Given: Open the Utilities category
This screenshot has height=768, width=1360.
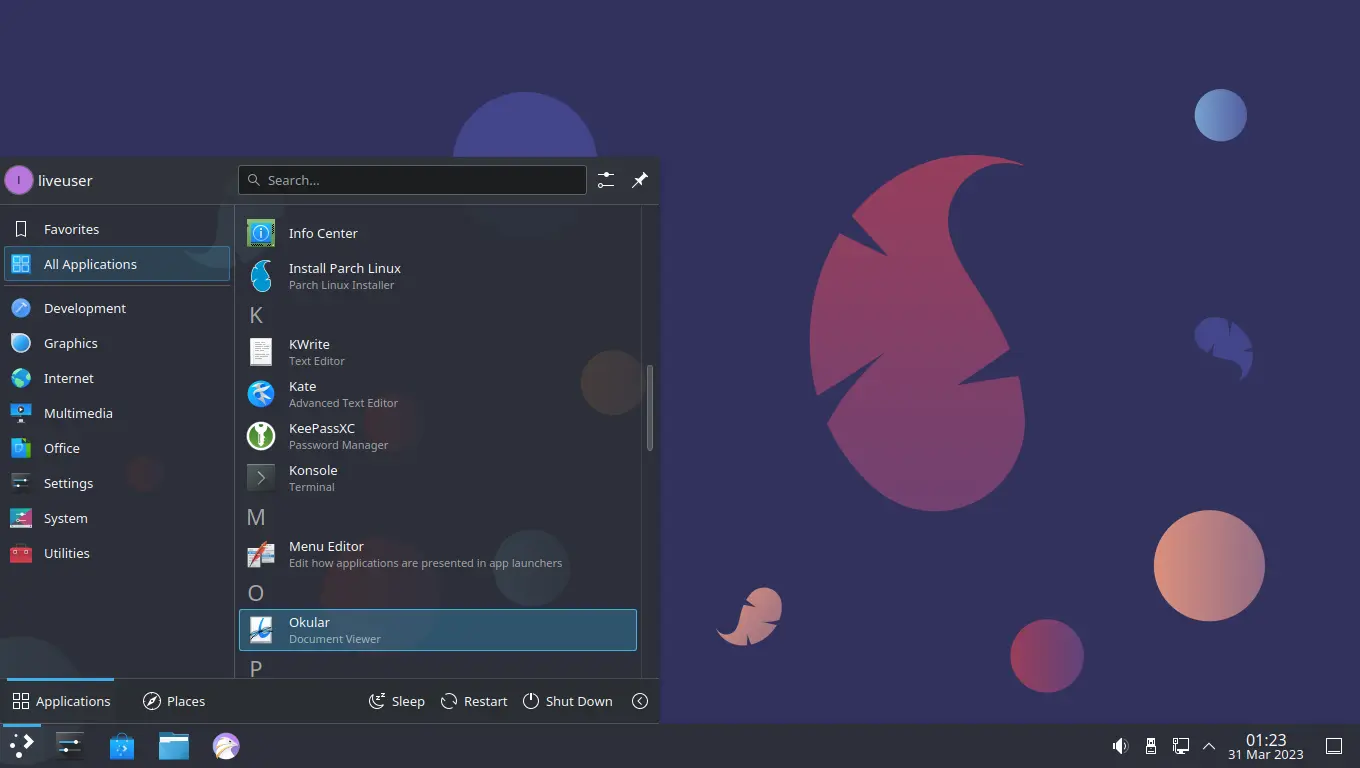Looking at the screenshot, I should [117, 553].
